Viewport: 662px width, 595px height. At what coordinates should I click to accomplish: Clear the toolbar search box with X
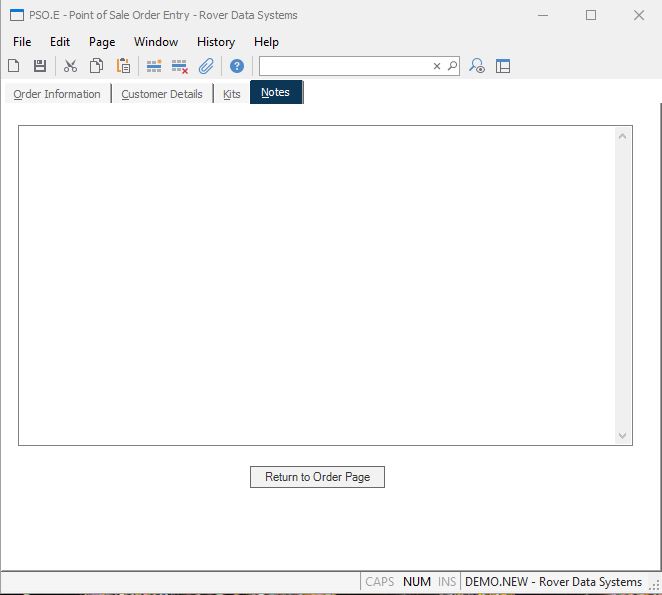click(x=437, y=66)
